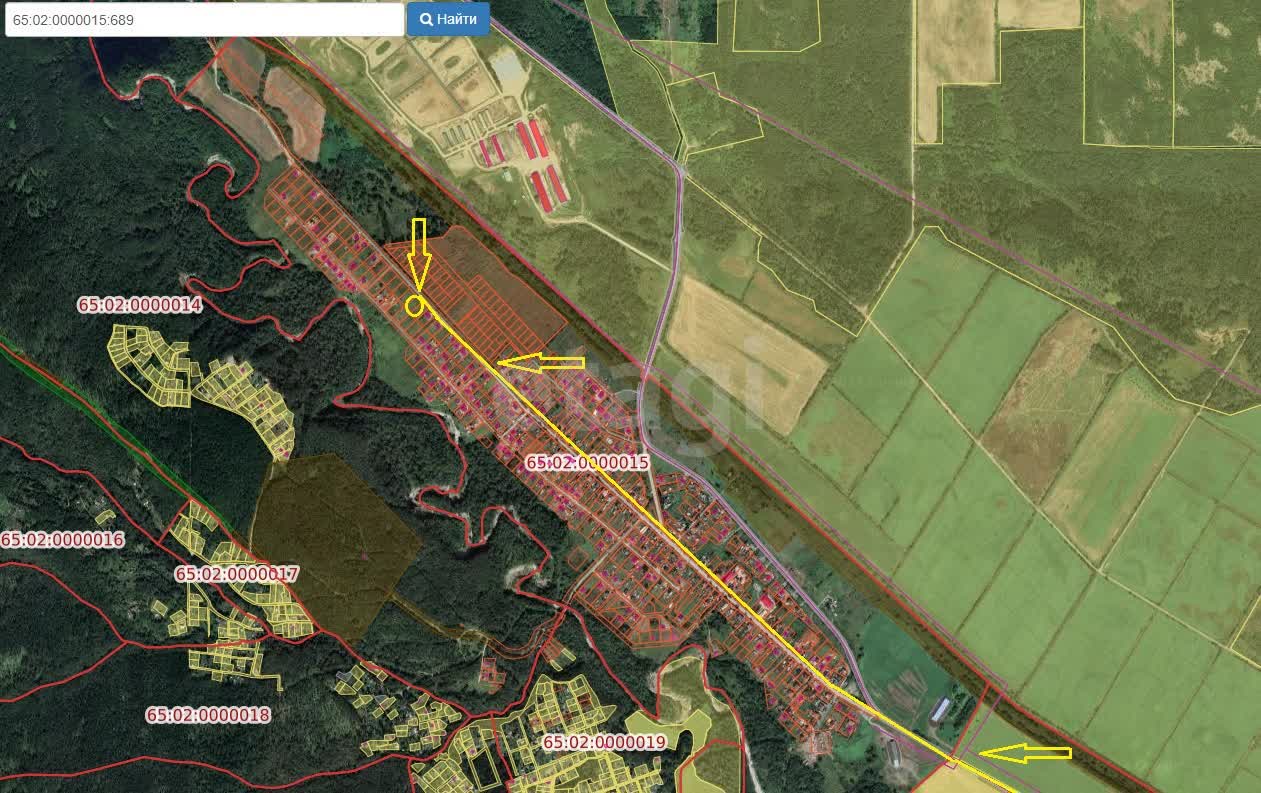Focus the cadastral number search field
The height and width of the screenshot is (793, 1261).
point(204,20)
